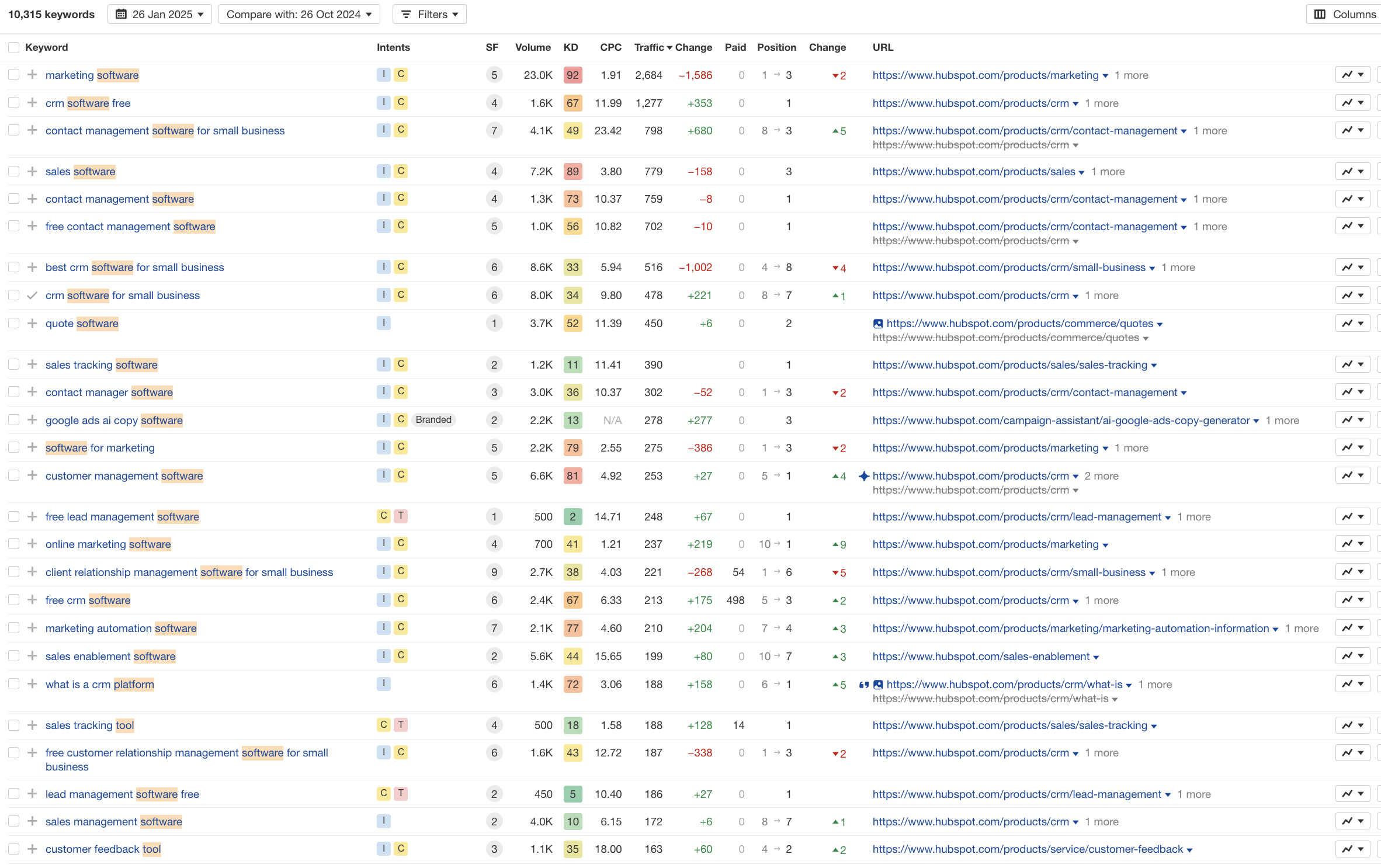Click Informational intent badge for 'marketing software'
Image resolution: width=1381 pixels, height=868 pixels.
383,74
